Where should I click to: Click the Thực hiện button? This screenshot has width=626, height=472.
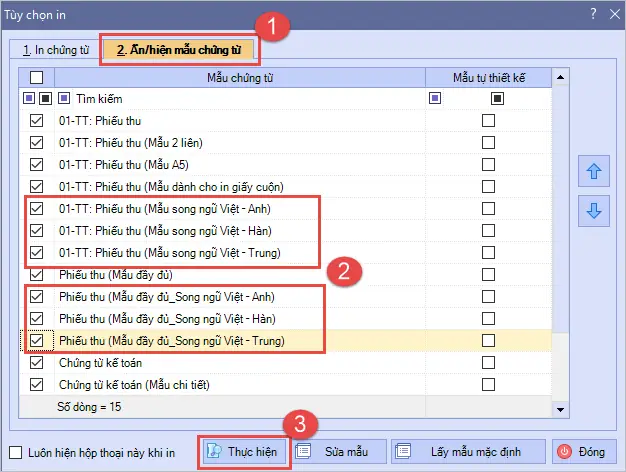click(x=245, y=451)
